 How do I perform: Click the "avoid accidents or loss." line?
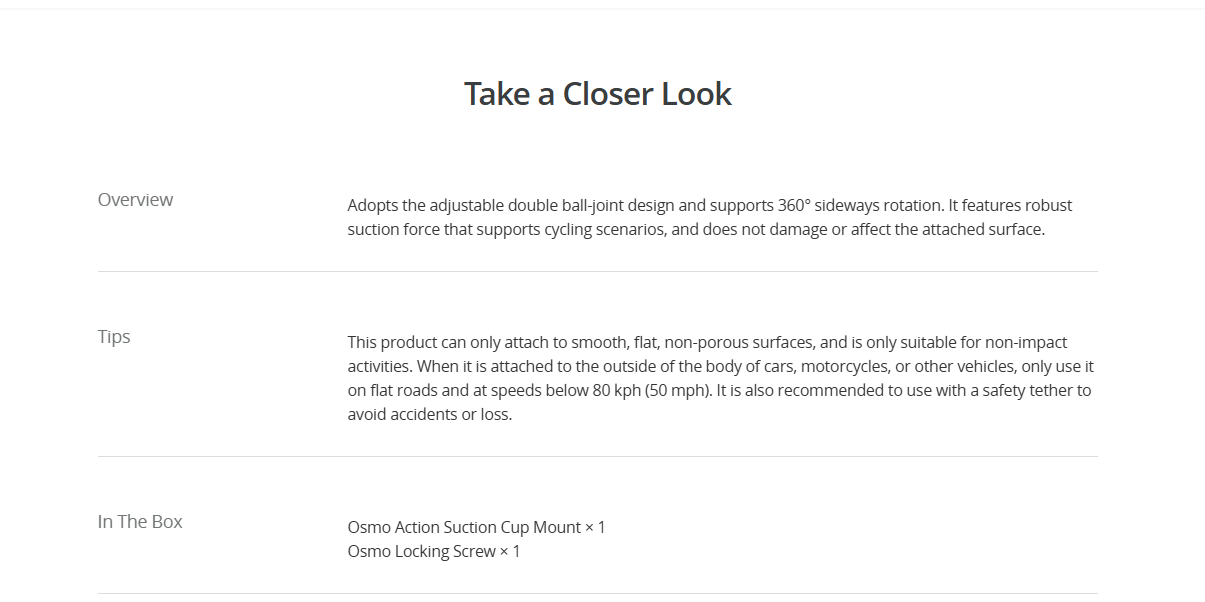click(x=430, y=414)
